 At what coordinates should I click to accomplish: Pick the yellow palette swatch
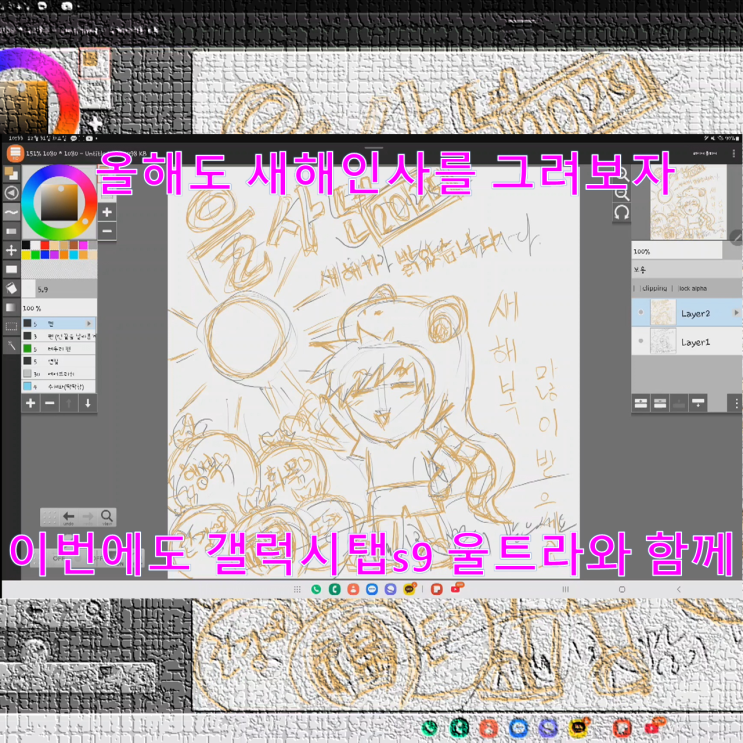[26, 255]
